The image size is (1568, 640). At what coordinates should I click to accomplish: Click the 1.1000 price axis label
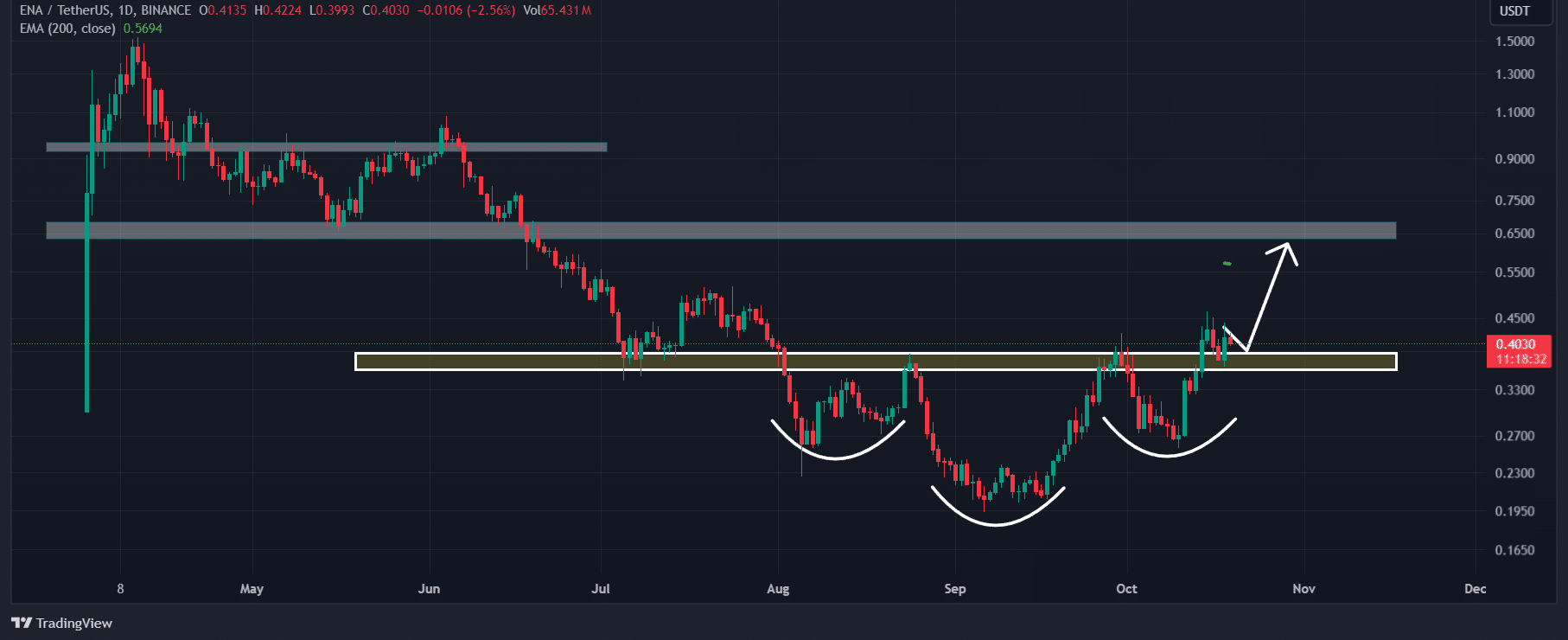(1514, 112)
